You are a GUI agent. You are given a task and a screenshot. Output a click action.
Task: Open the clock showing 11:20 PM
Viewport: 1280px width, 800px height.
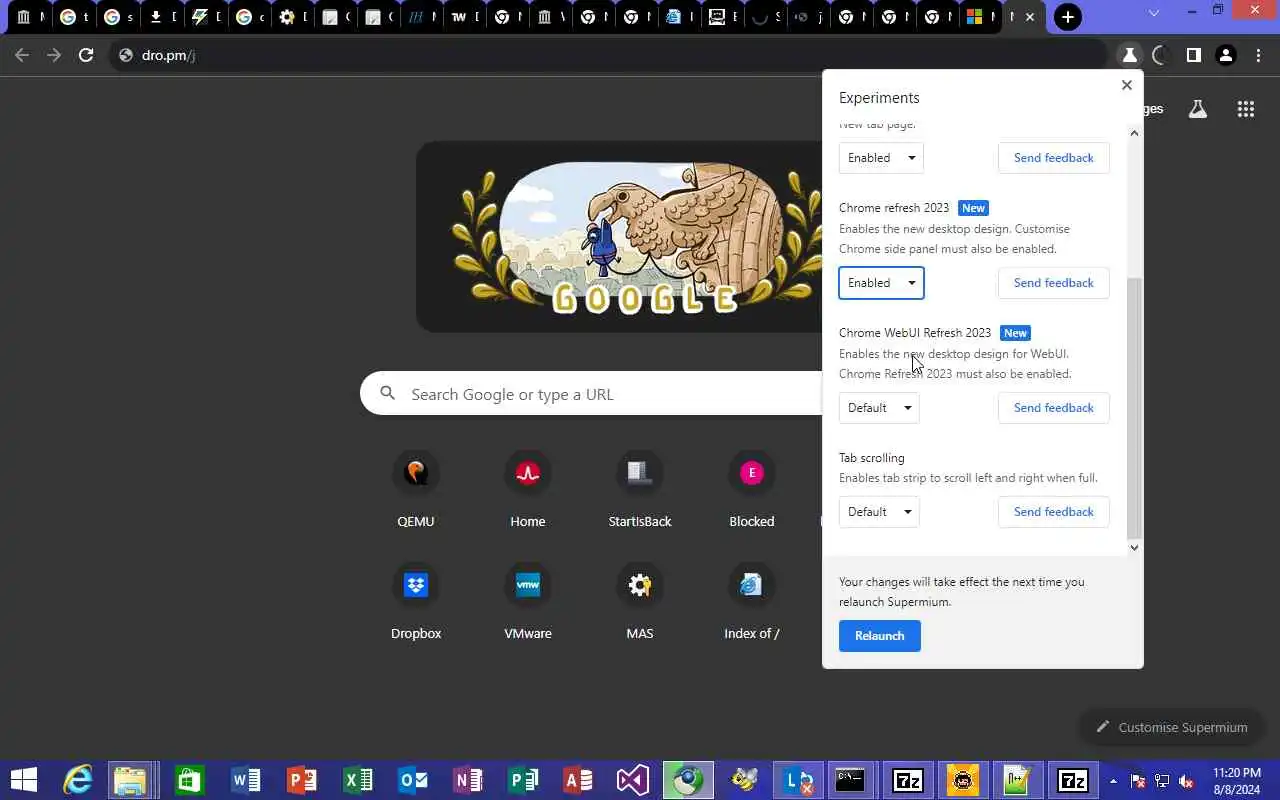pos(1236,781)
